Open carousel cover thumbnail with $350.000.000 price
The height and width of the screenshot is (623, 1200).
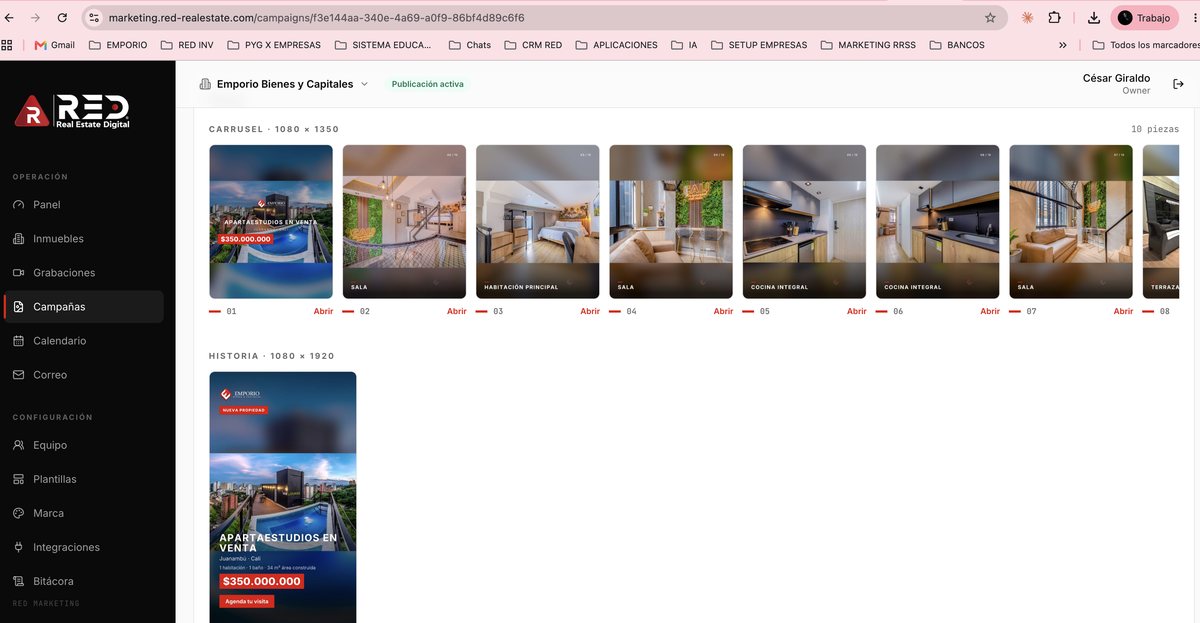click(x=271, y=221)
